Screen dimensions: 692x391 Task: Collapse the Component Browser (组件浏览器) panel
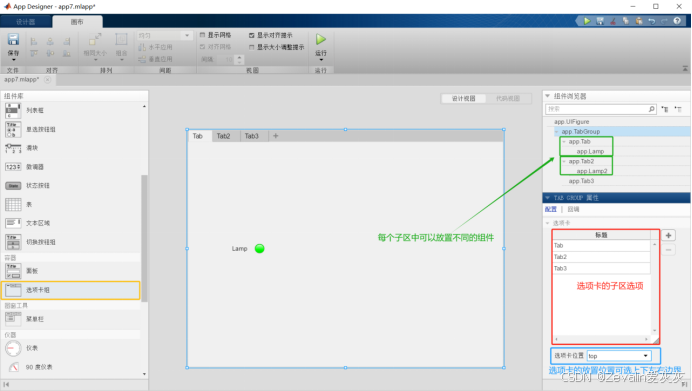pyautogui.click(x=548, y=96)
